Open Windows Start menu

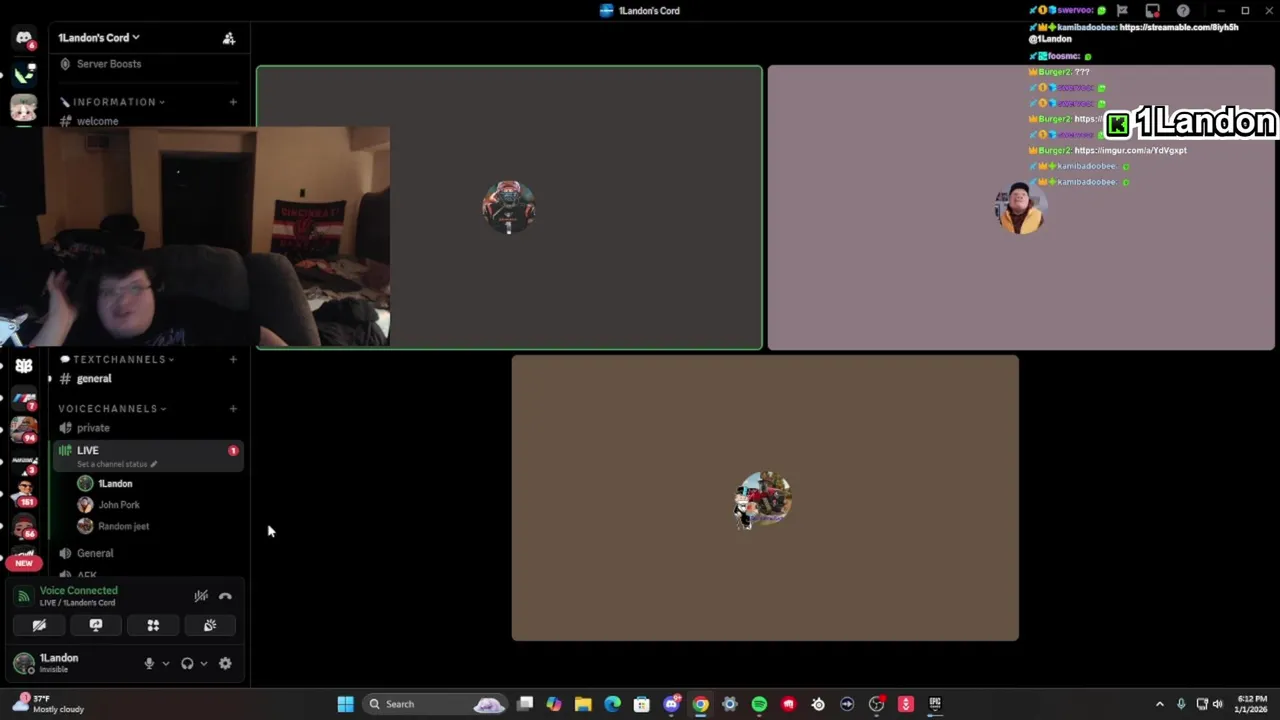click(345, 704)
